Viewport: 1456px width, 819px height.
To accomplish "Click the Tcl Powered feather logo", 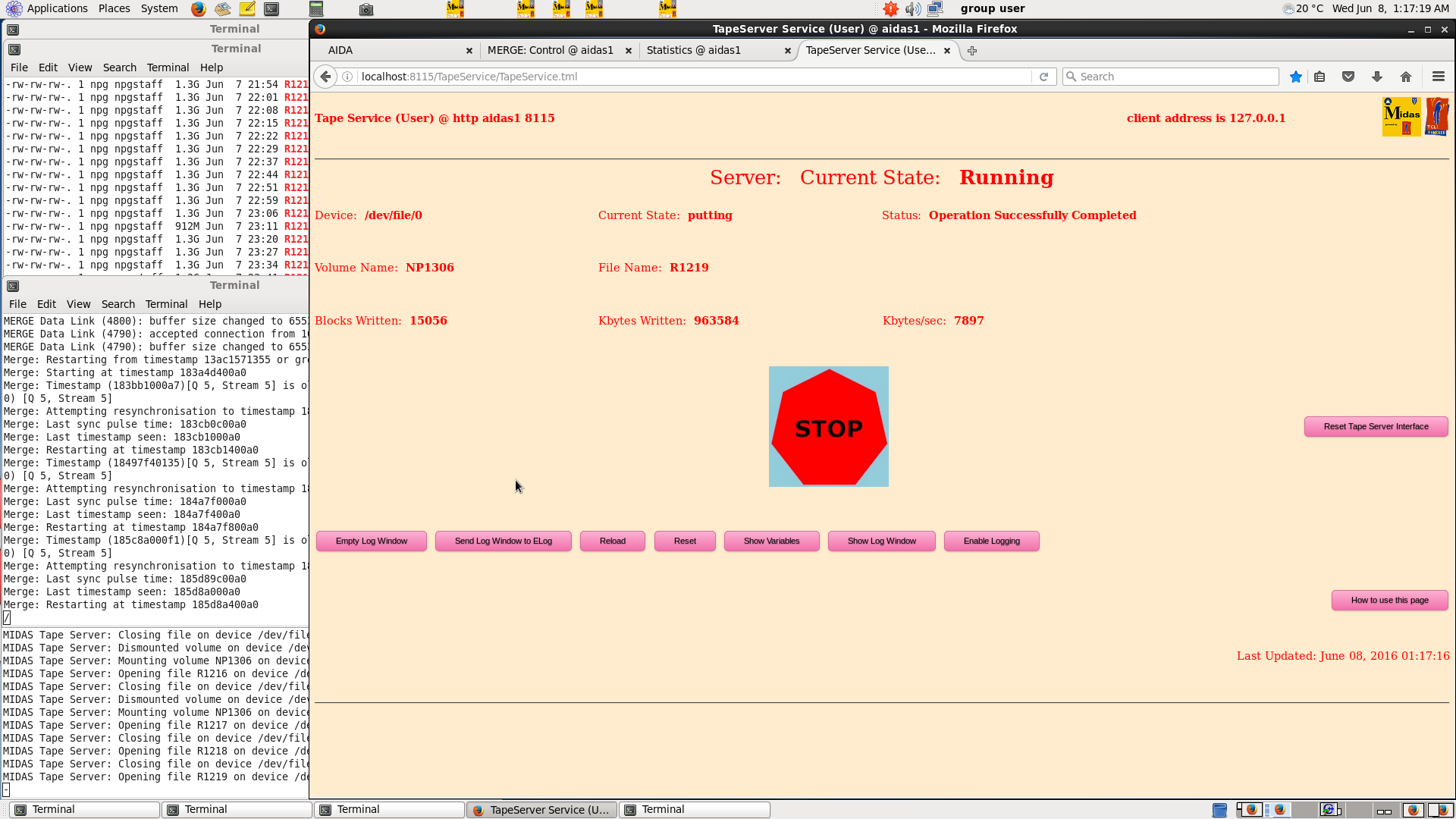I will (1437, 117).
